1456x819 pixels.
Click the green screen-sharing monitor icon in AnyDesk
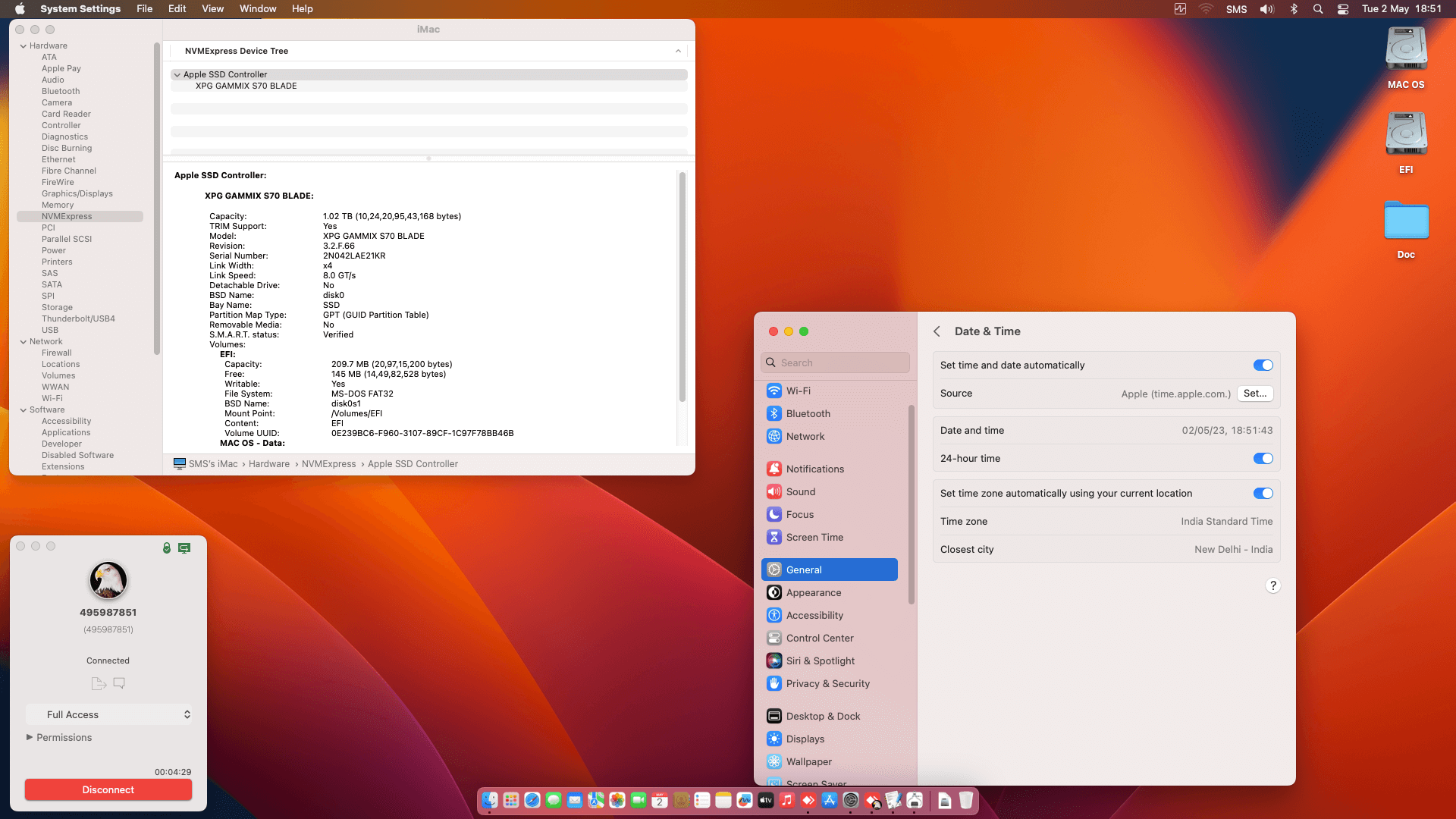pos(184,548)
